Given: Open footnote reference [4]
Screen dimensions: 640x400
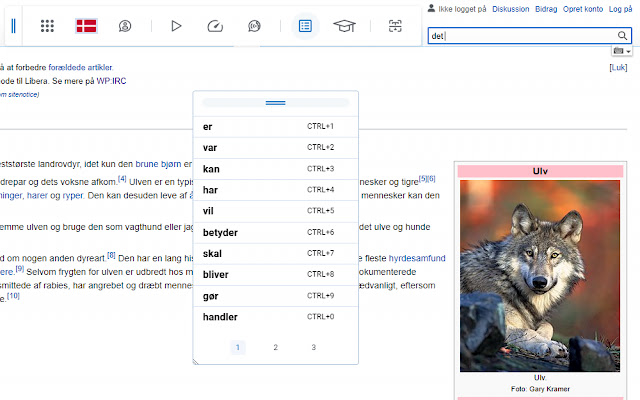Looking at the screenshot, I should (x=122, y=179).
